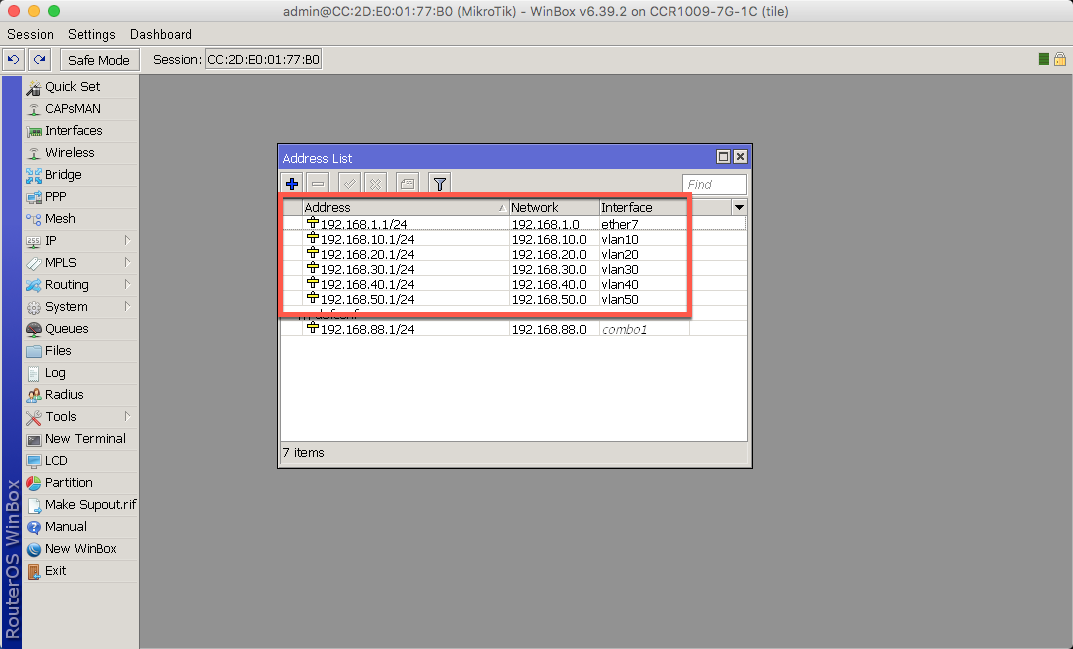Expand the Routing submenu
The width and height of the screenshot is (1073, 649).
pyautogui.click(x=81, y=285)
